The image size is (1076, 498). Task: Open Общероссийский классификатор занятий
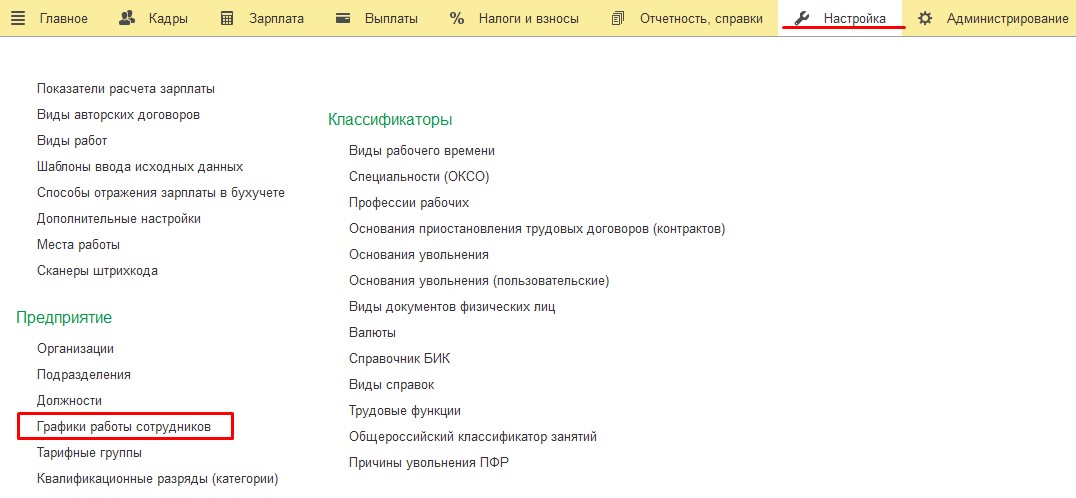[x=473, y=436]
